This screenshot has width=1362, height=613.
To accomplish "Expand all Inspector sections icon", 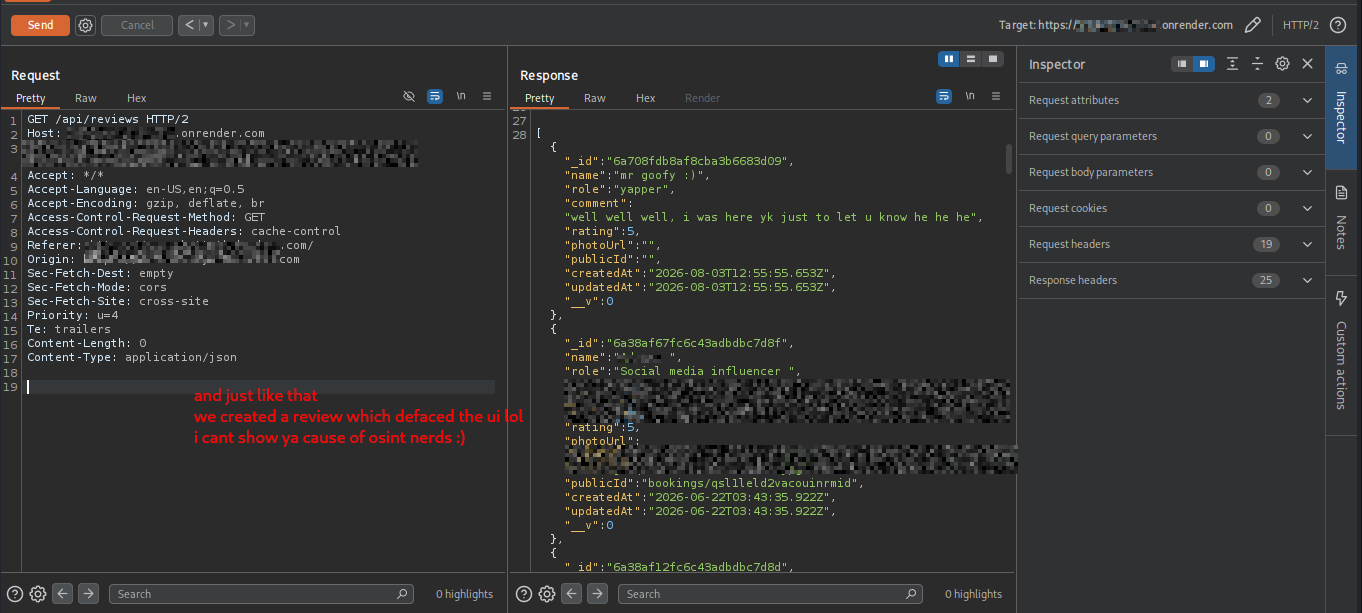I will [1232, 64].
